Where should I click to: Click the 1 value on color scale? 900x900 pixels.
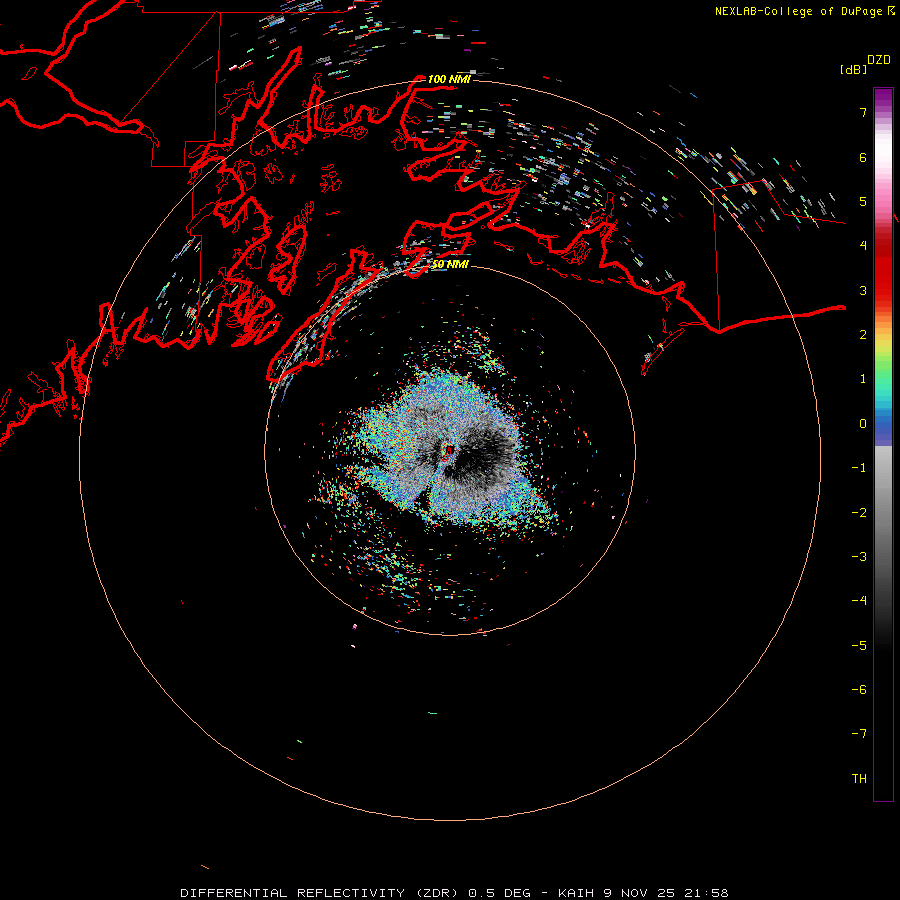[863, 379]
